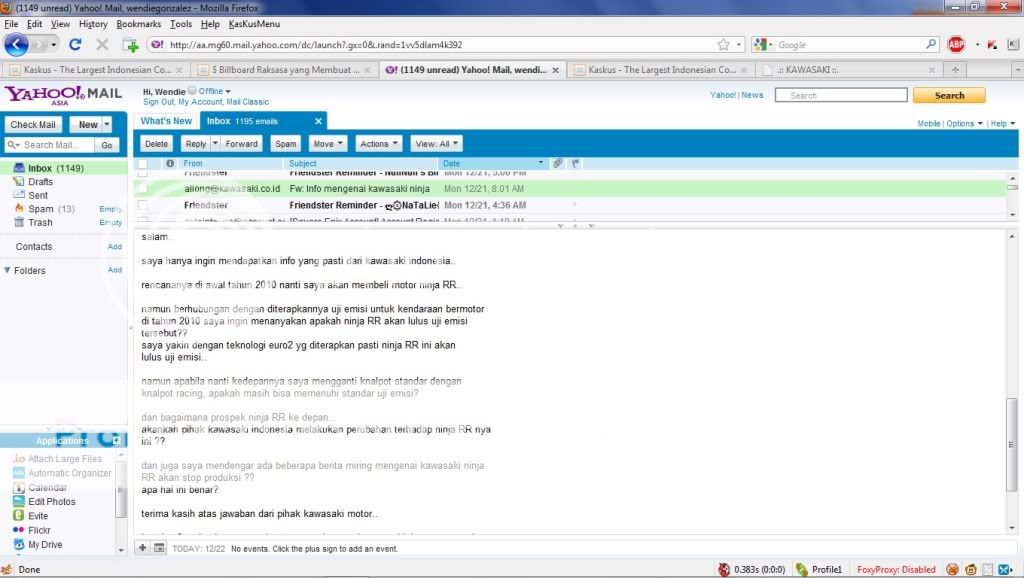
Task: Open the Tools menu
Action: (x=181, y=24)
